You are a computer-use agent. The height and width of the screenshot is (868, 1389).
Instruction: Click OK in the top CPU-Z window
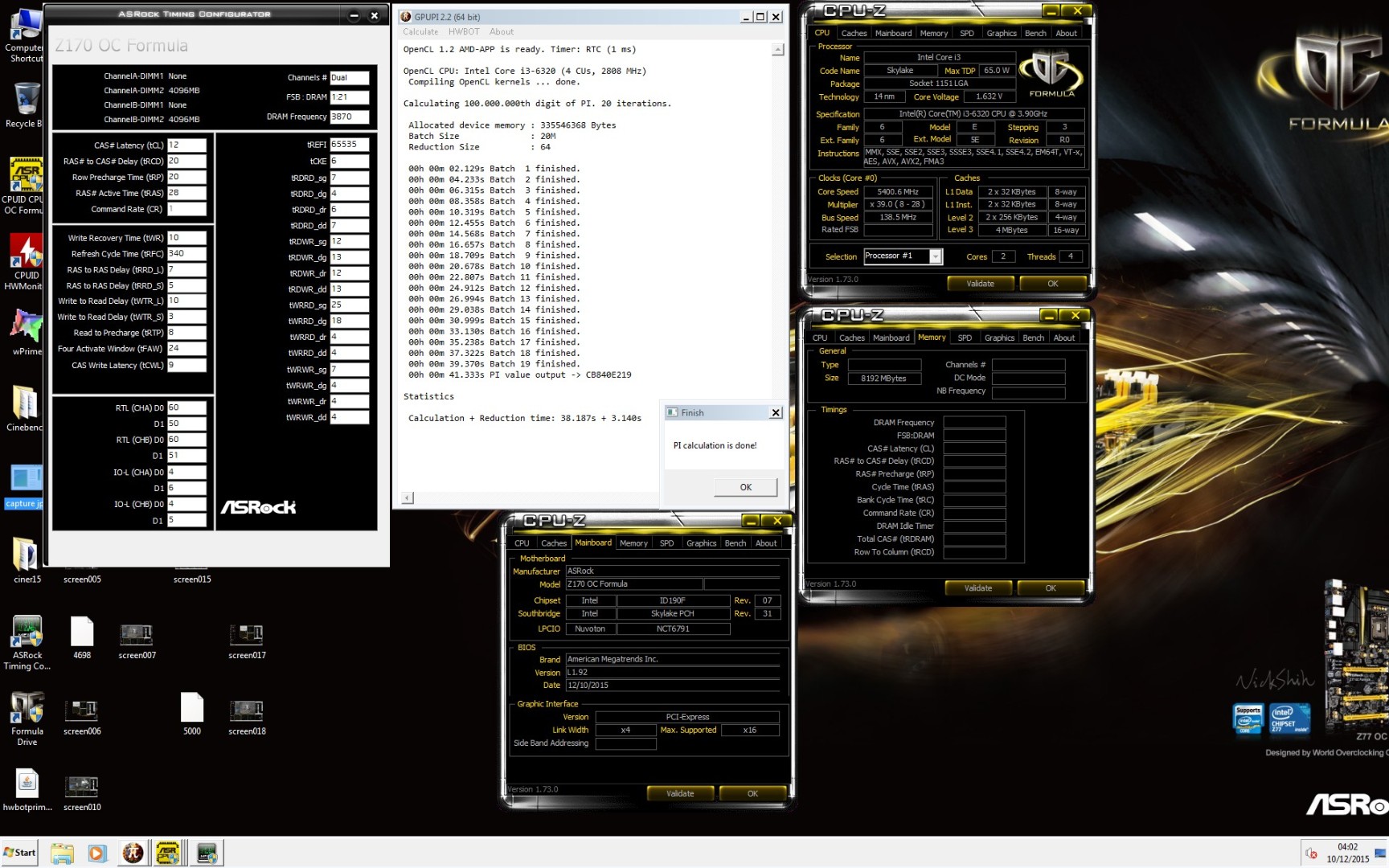[1052, 284]
